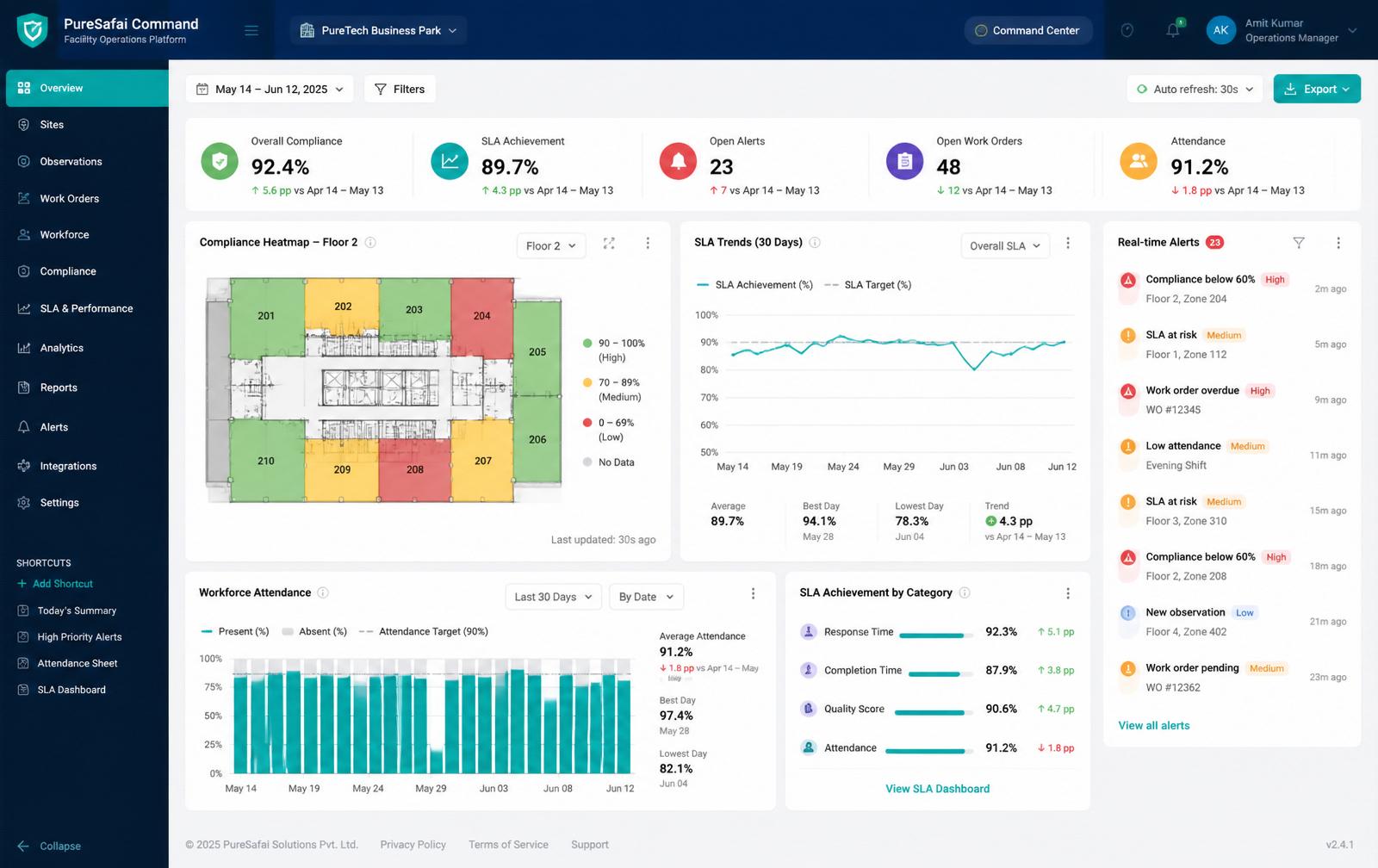Toggle the 0 – 69% (Low) heatmap legend
Viewport: 1378px width, 868px height.
pos(608,430)
